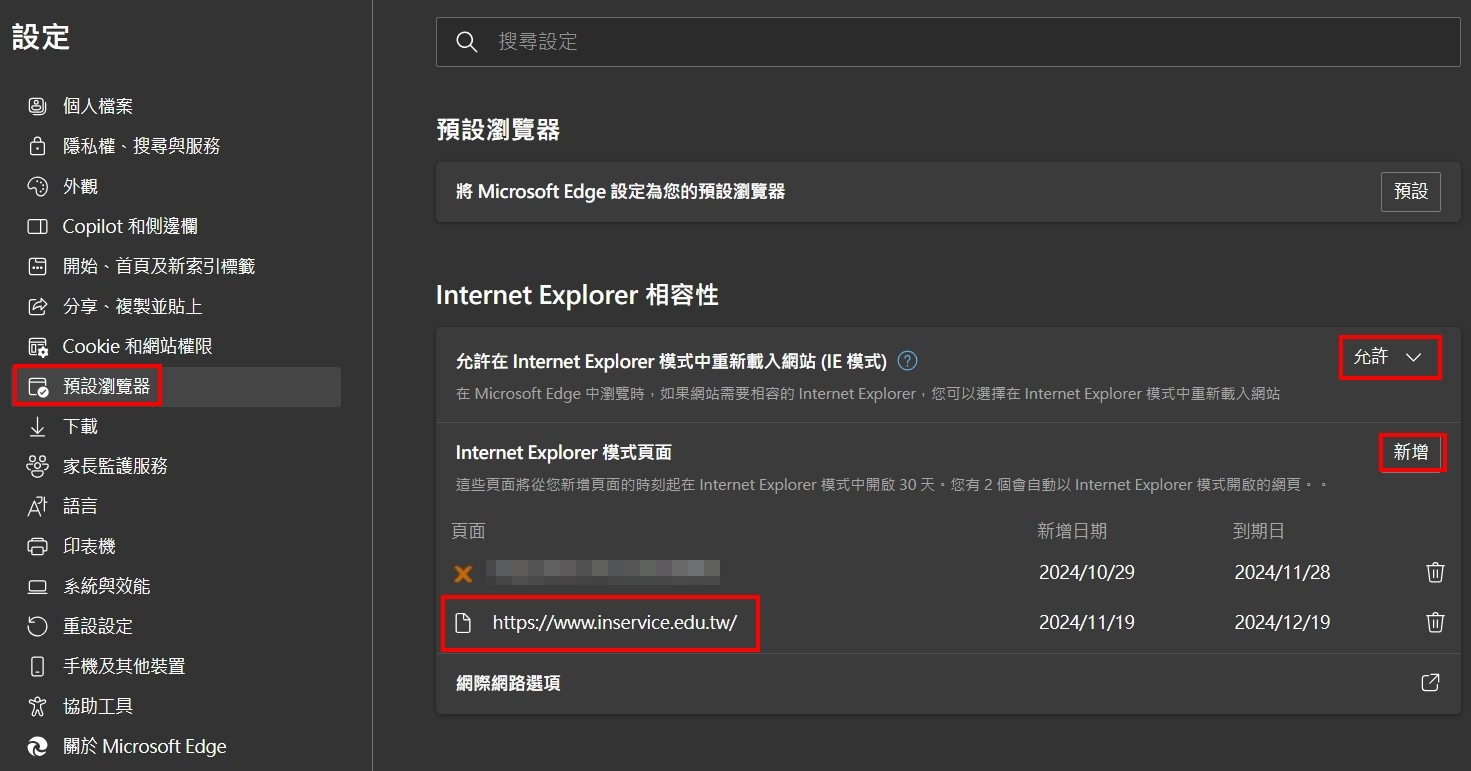
Task: Click the 分享、複製並貼上 share icon
Action: tap(37, 306)
